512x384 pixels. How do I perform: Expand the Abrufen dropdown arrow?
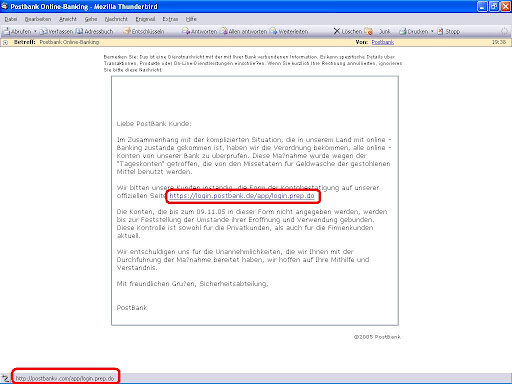click(35, 31)
